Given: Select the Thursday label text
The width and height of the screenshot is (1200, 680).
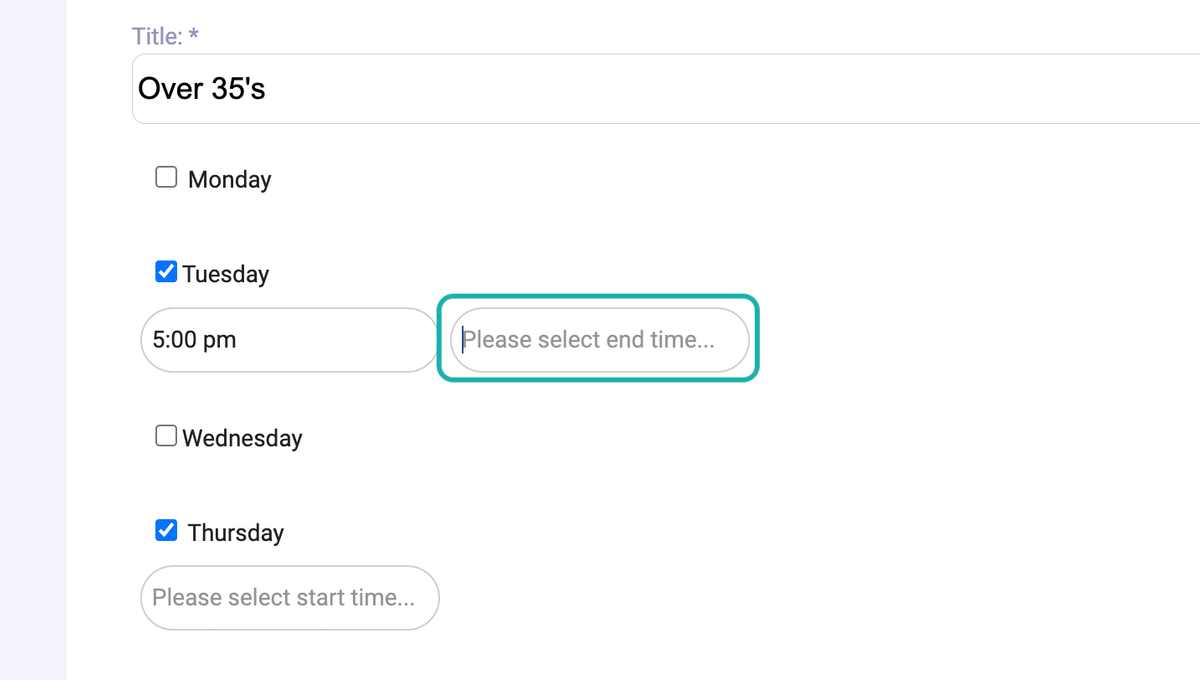Looking at the screenshot, I should (236, 532).
